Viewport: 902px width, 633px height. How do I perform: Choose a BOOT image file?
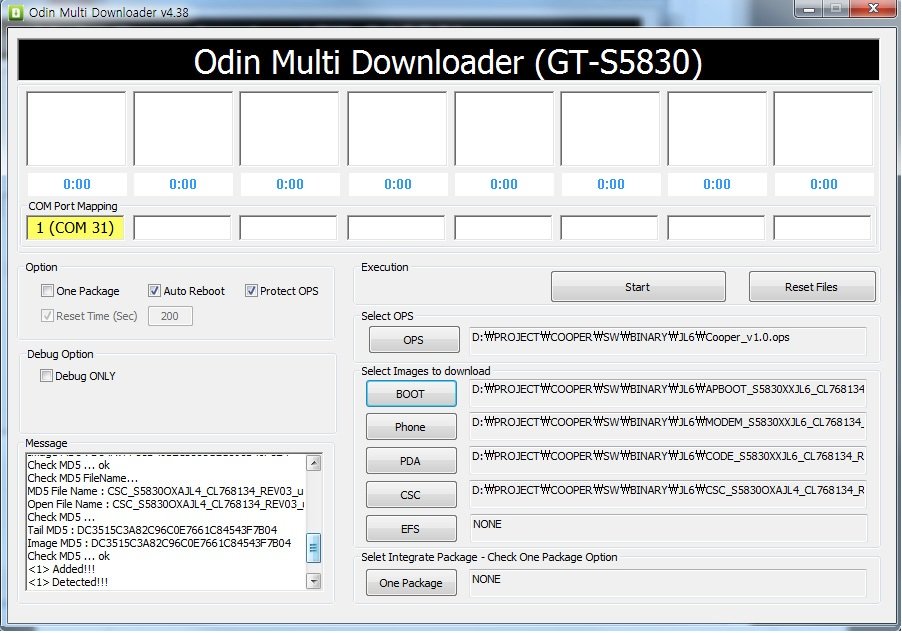[410, 394]
